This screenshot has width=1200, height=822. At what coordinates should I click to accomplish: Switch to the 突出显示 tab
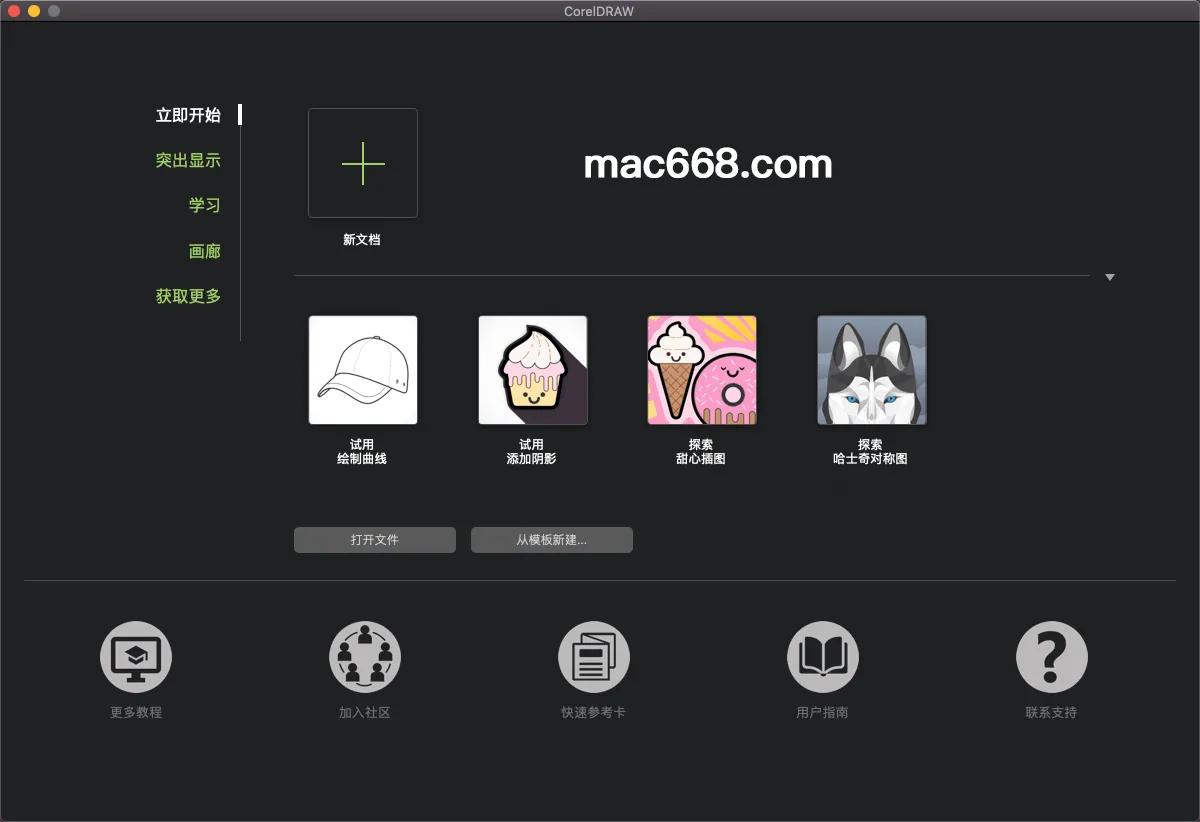click(x=189, y=159)
